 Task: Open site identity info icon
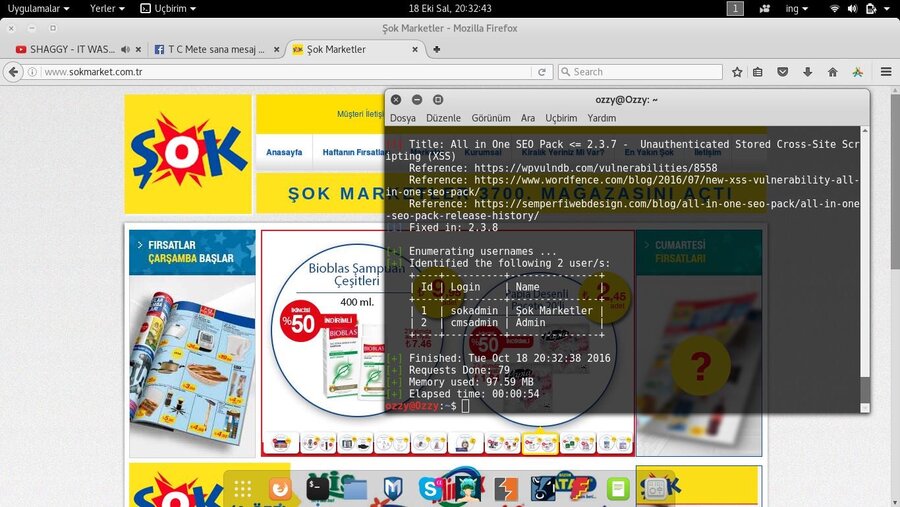(33, 72)
